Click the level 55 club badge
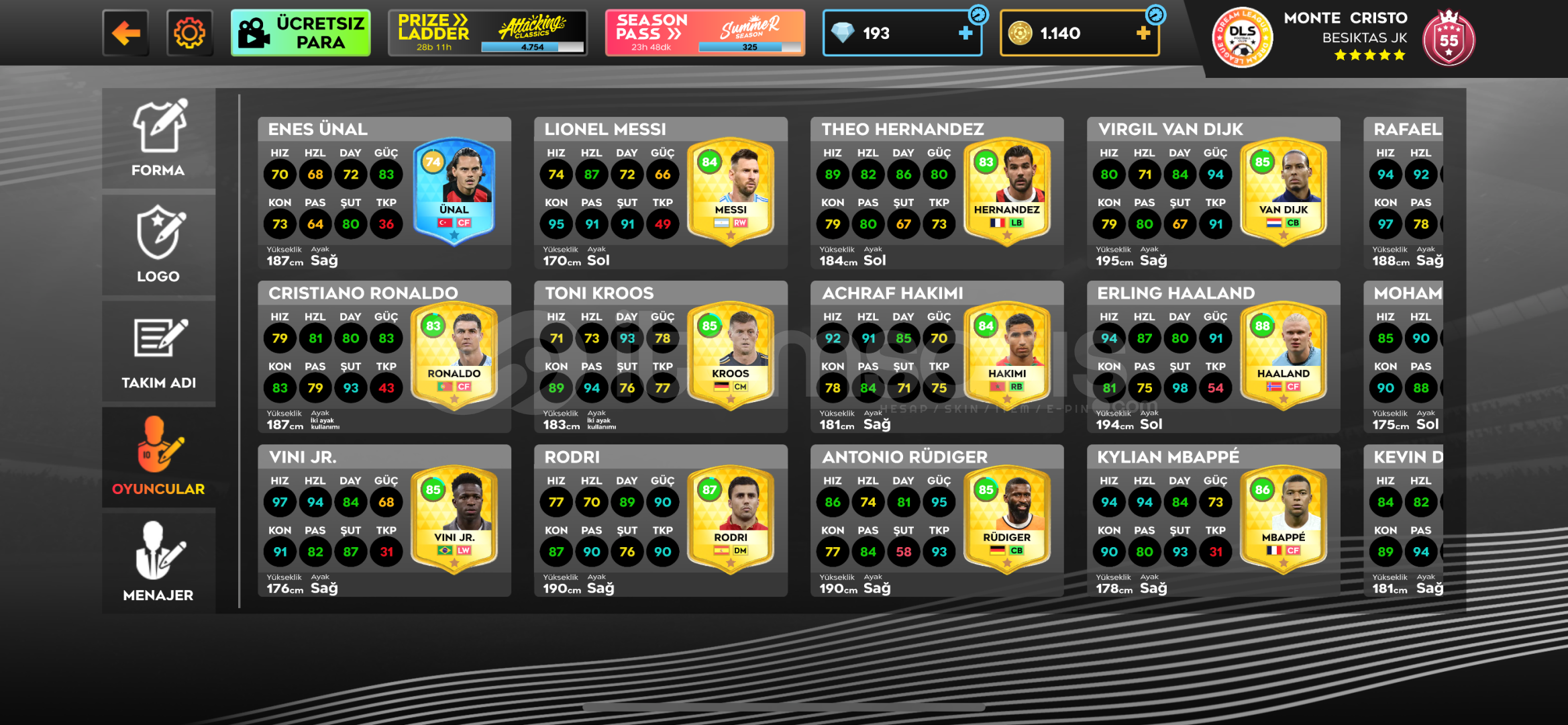1568x725 pixels. point(1449,38)
